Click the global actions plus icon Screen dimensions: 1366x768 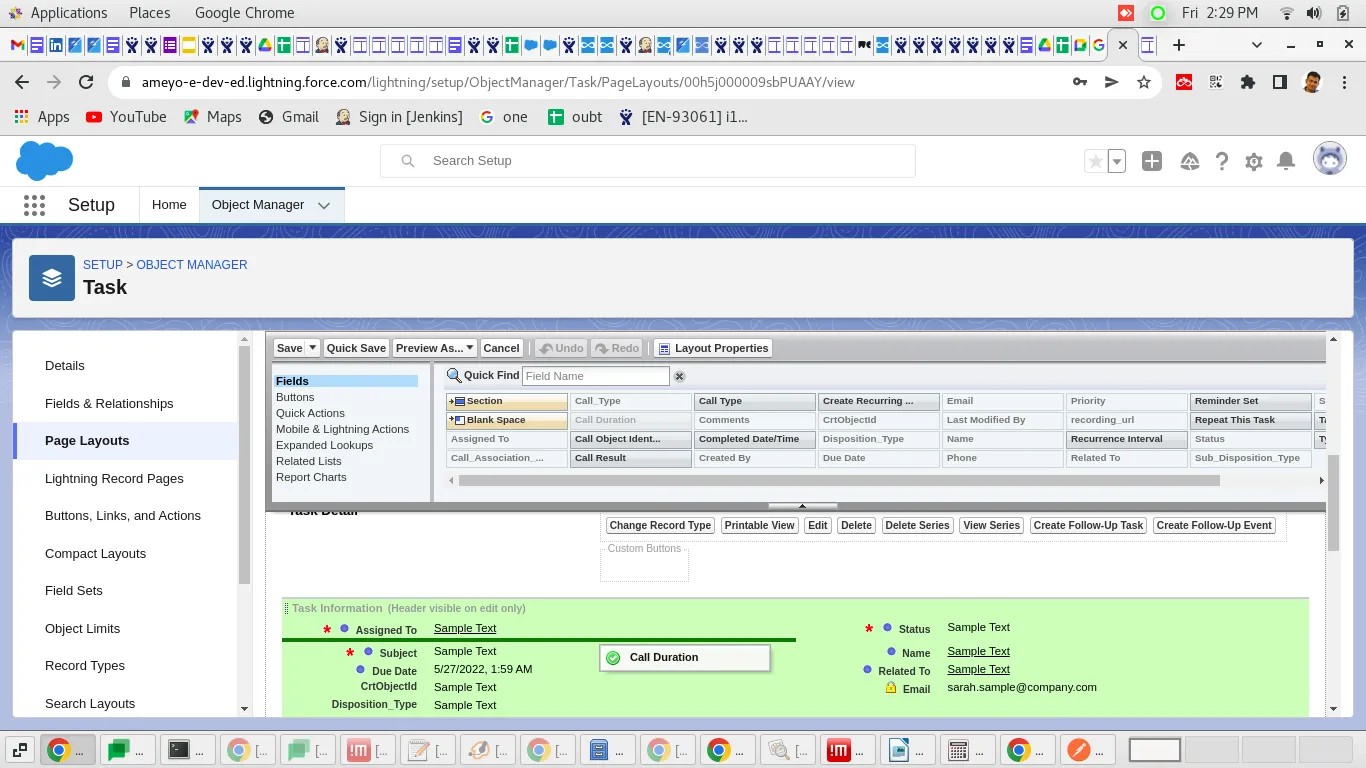coord(1152,161)
